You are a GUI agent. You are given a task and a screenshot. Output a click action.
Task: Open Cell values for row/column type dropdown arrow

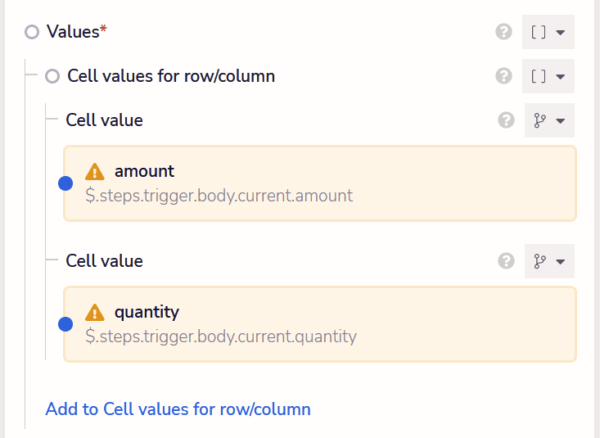tap(561, 77)
